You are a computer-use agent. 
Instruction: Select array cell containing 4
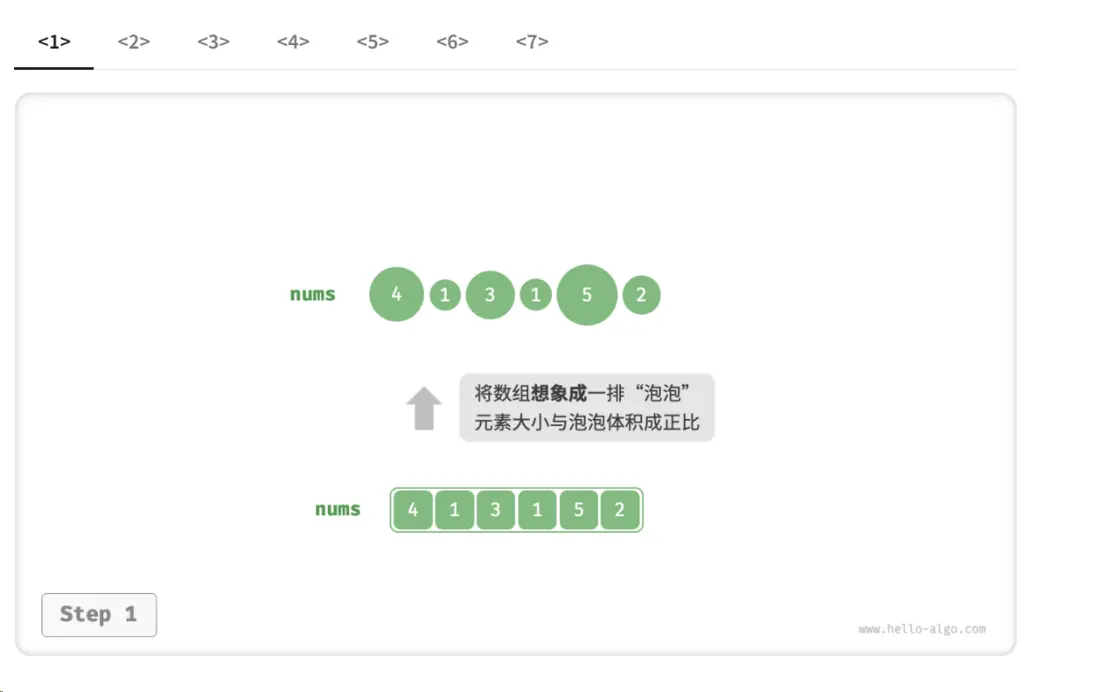pos(413,509)
